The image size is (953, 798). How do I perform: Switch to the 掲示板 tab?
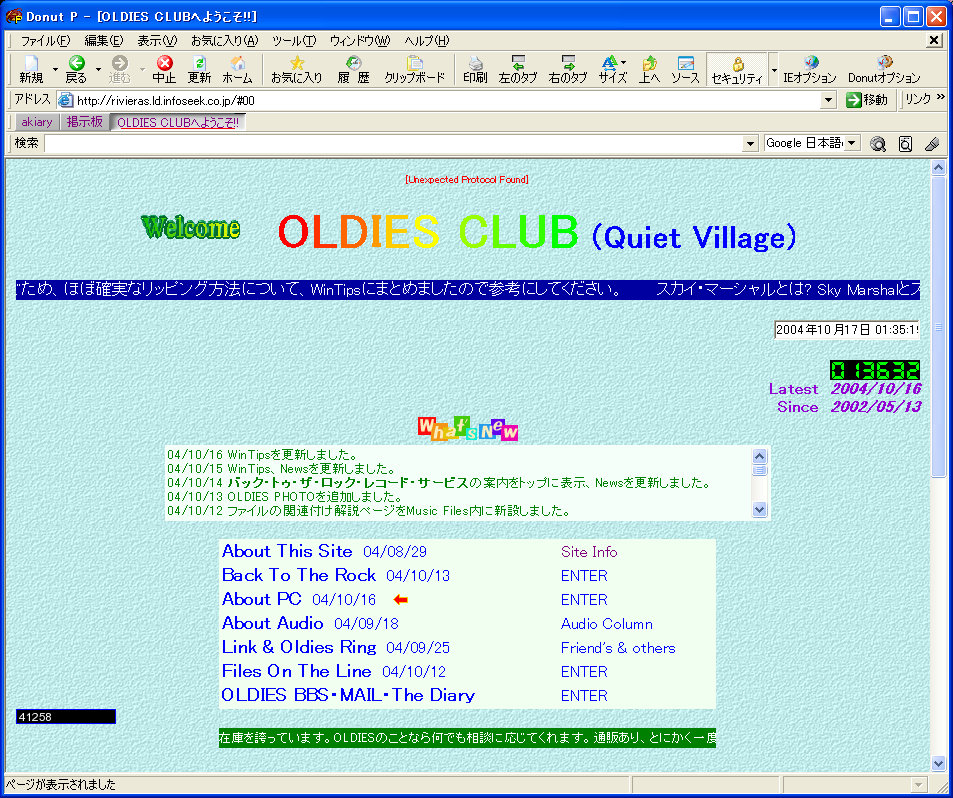[85, 122]
